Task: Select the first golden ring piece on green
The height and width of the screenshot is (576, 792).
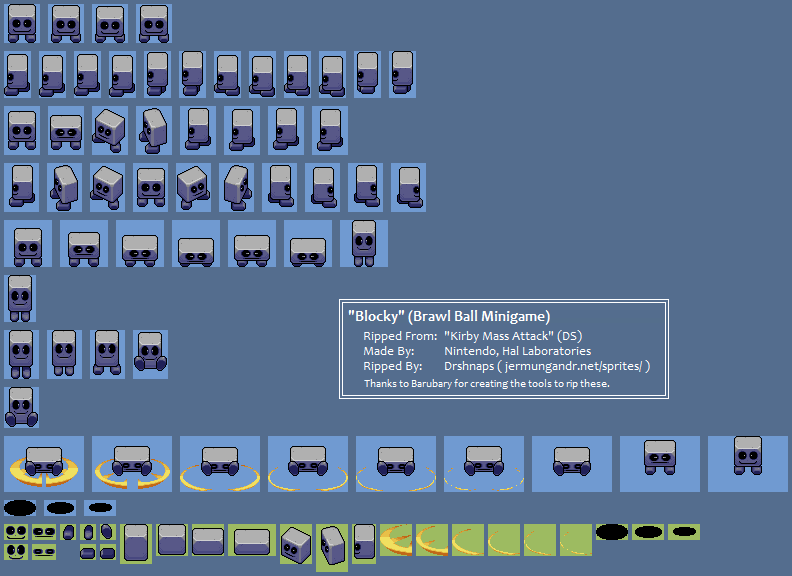Action: point(396,540)
